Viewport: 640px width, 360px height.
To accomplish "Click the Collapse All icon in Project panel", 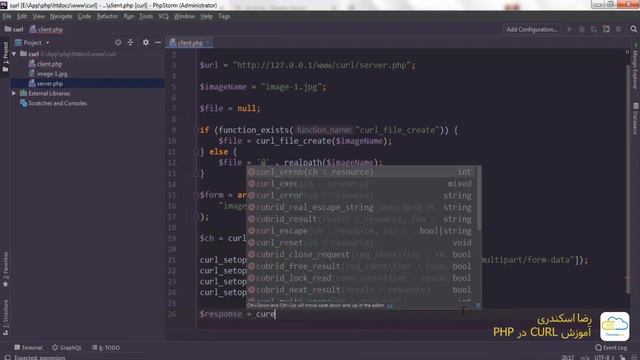I will (x=131, y=42).
